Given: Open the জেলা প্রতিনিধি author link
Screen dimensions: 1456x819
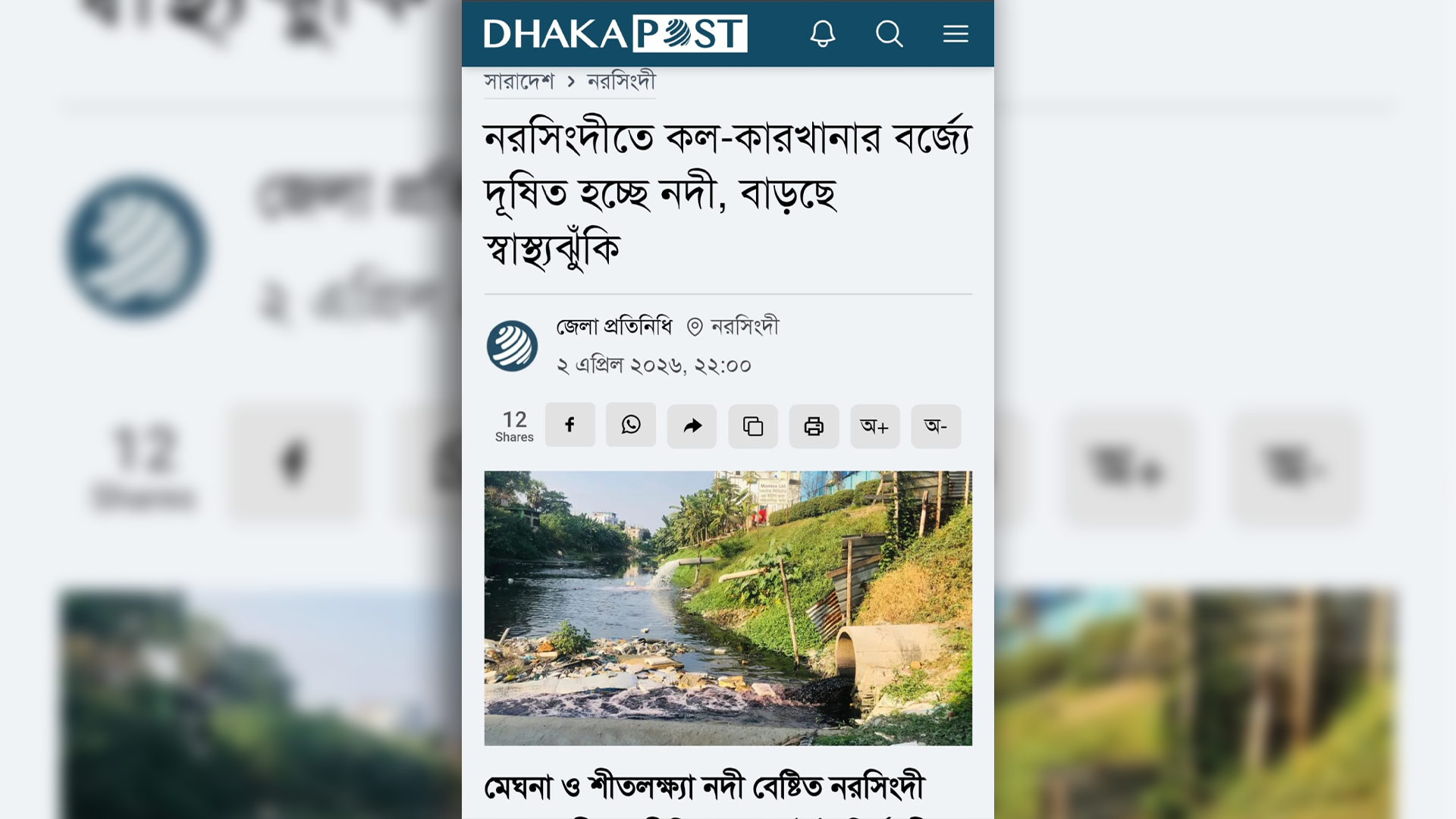Looking at the screenshot, I should 614,327.
